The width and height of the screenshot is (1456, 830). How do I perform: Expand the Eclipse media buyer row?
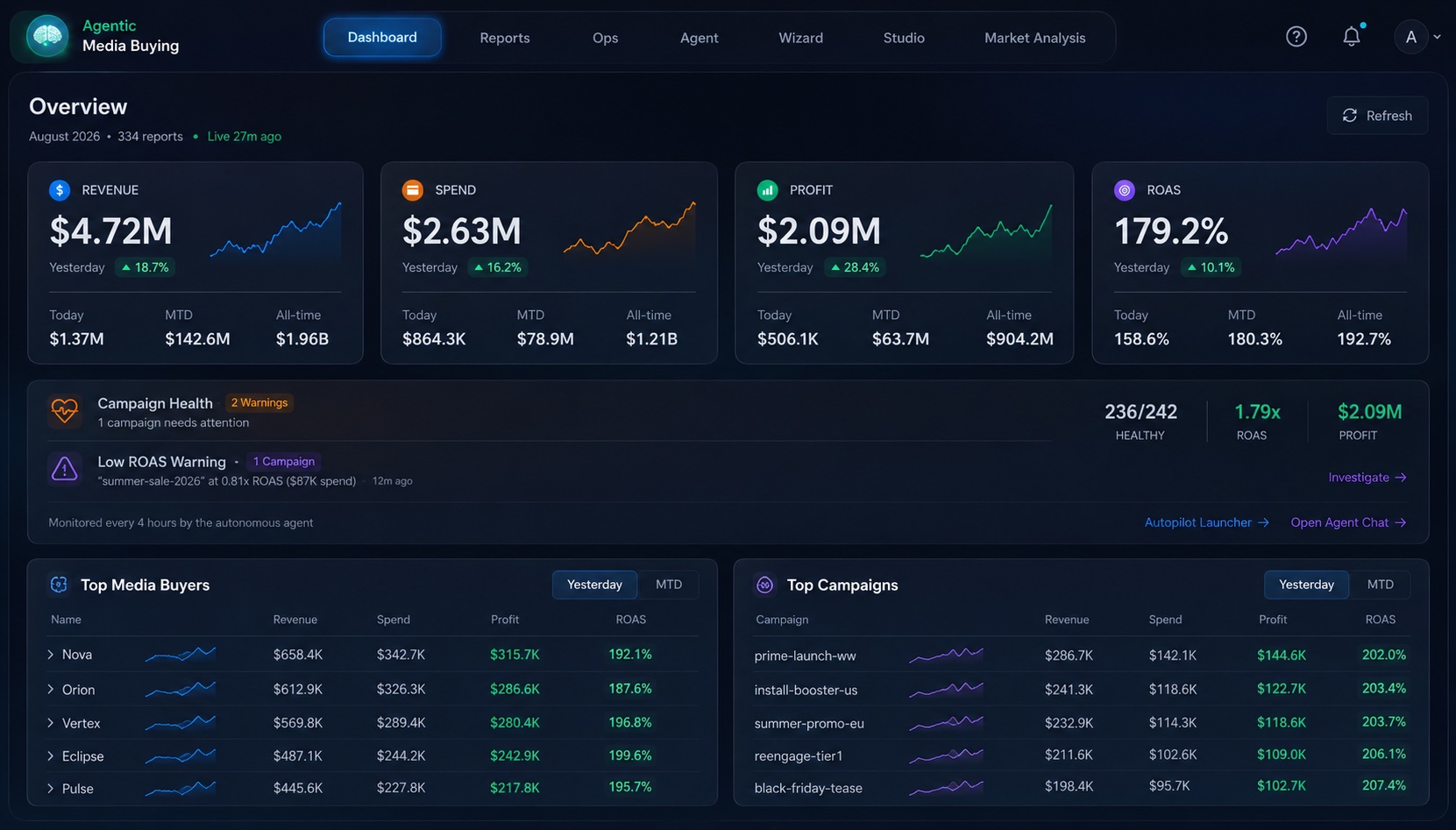click(x=51, y=756)
